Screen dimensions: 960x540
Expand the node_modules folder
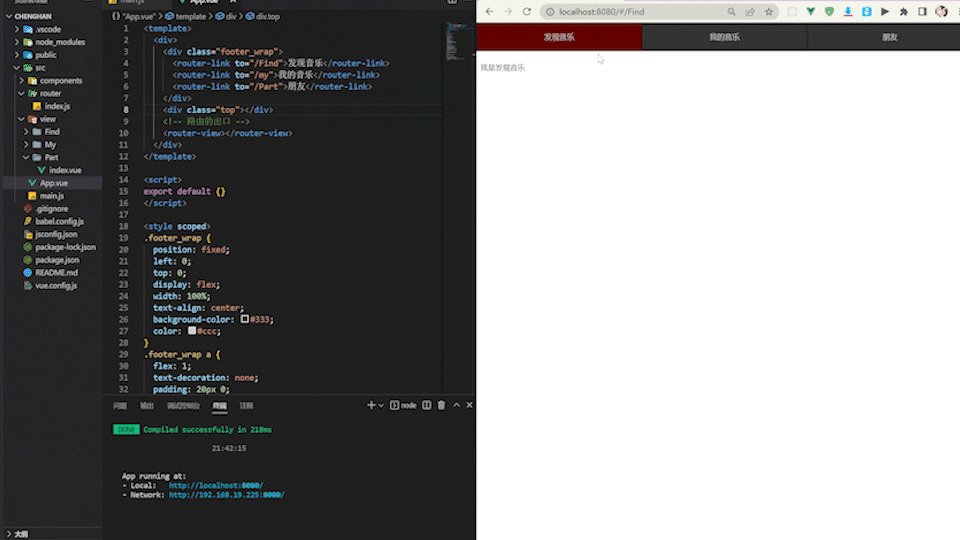17,42
